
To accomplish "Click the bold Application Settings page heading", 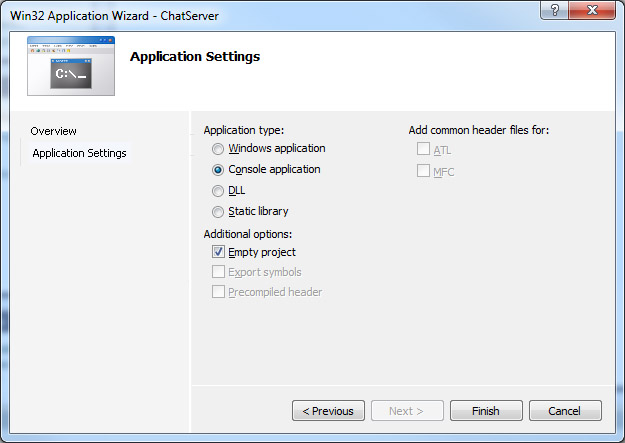I will tap(195, 57).
